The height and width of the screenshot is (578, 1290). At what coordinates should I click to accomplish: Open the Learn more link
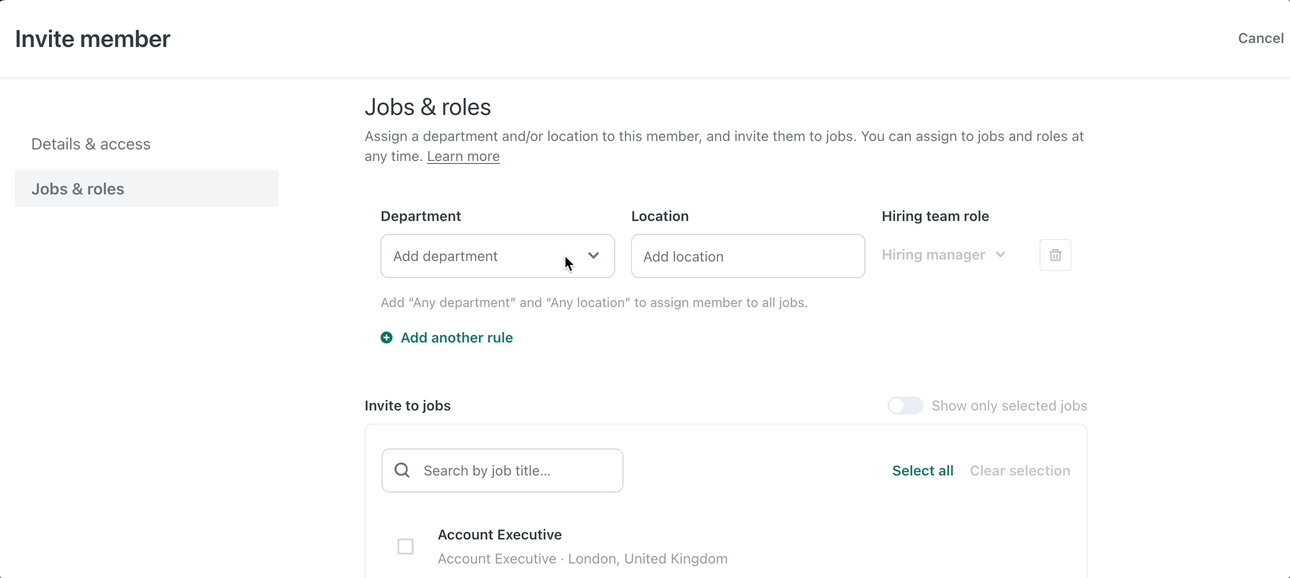pos(463,157)
